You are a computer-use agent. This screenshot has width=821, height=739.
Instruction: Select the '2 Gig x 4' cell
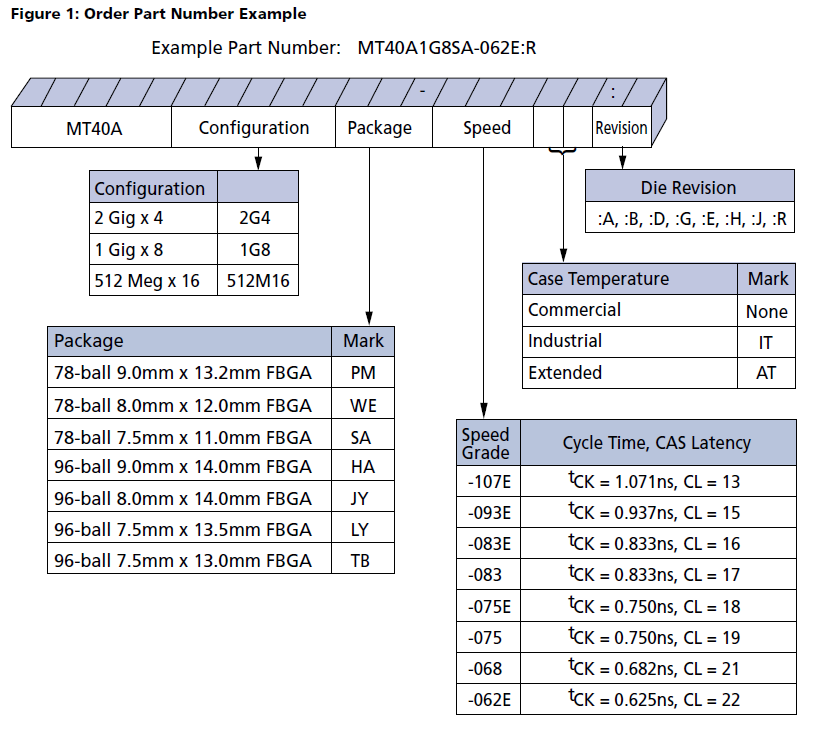(x=153, y=218)
